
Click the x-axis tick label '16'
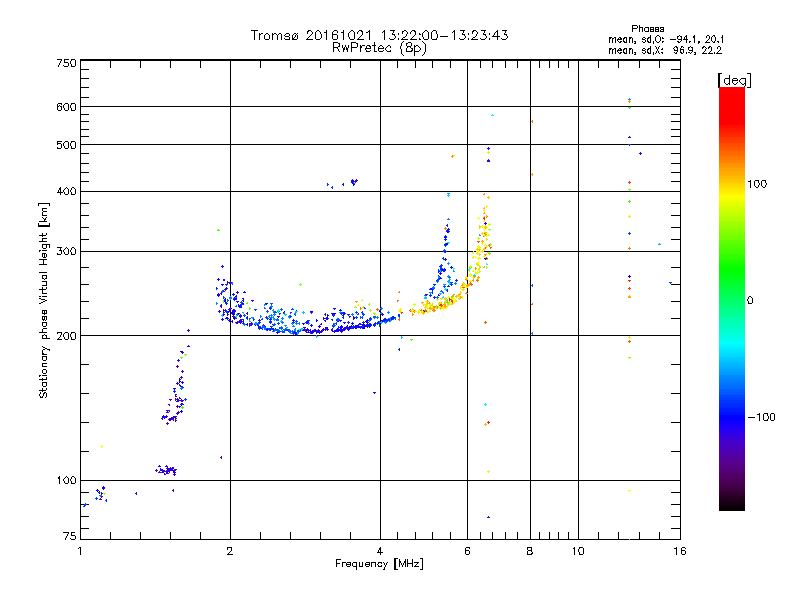point(680,551)
